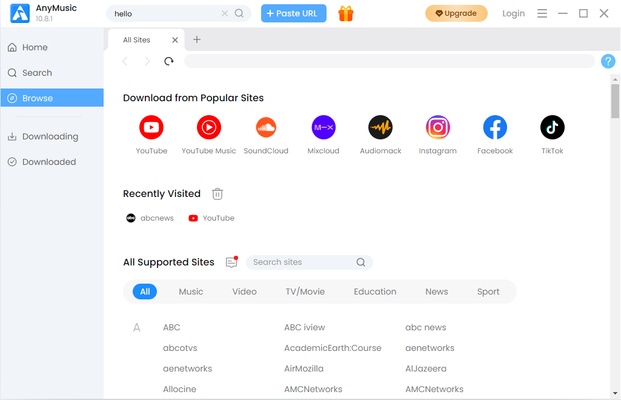Screen dimensions: 621x400
Task: Open Audiomack site icon
Action: point(381,127)
